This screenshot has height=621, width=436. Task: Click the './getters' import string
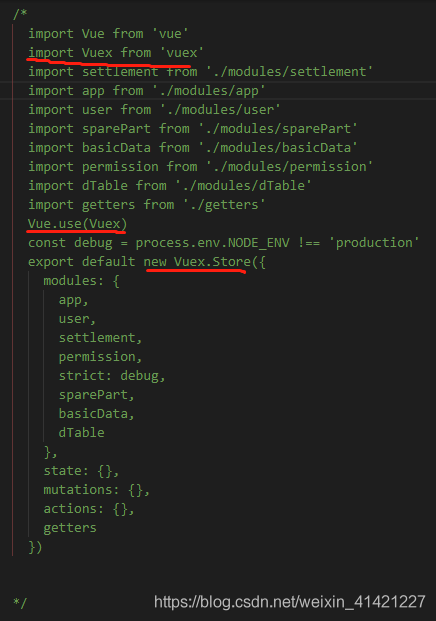click(x=224, y=205)
